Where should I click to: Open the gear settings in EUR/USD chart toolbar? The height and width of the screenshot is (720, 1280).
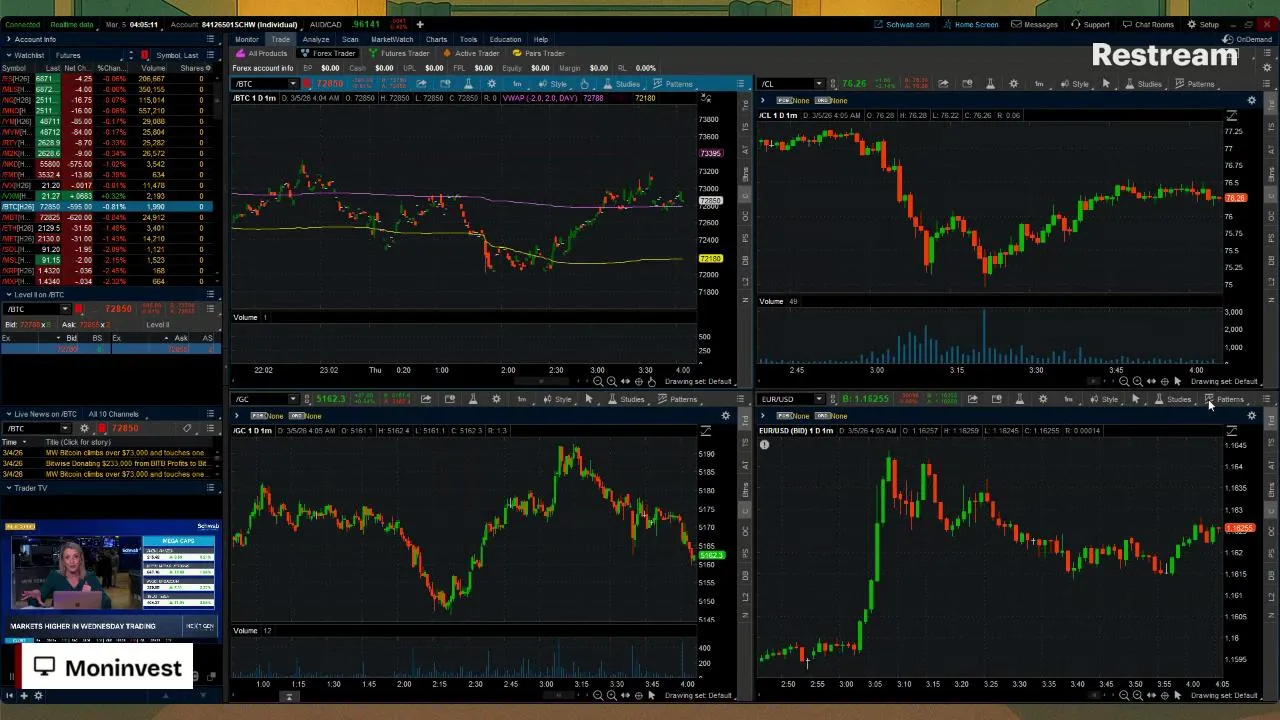1043,399
